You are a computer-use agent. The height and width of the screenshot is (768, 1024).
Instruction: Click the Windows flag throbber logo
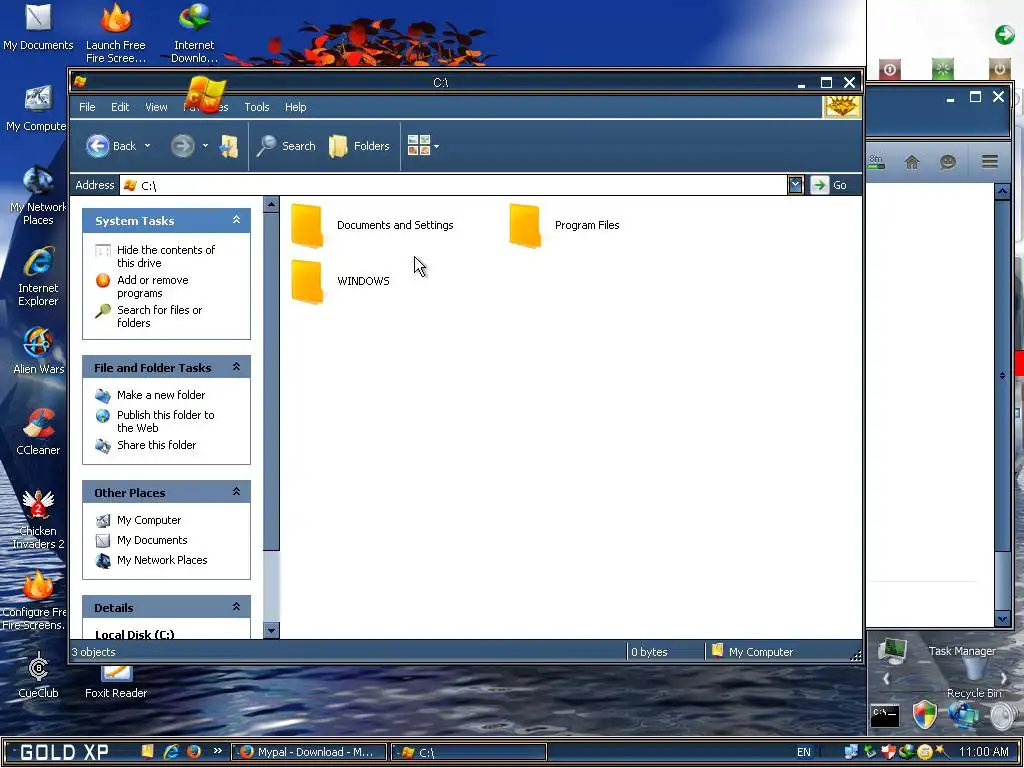point(841,106)
